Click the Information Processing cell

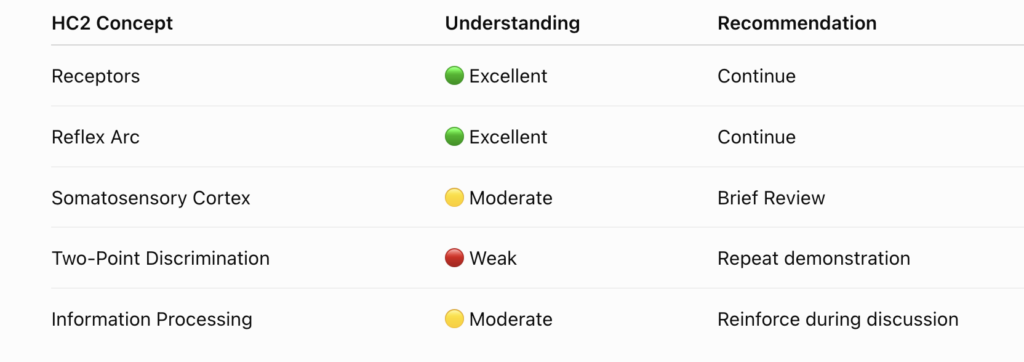[152, 320]
